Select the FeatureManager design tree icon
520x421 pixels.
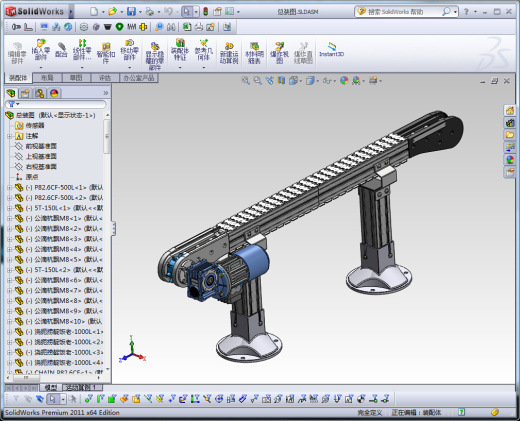tap(11, 93)
